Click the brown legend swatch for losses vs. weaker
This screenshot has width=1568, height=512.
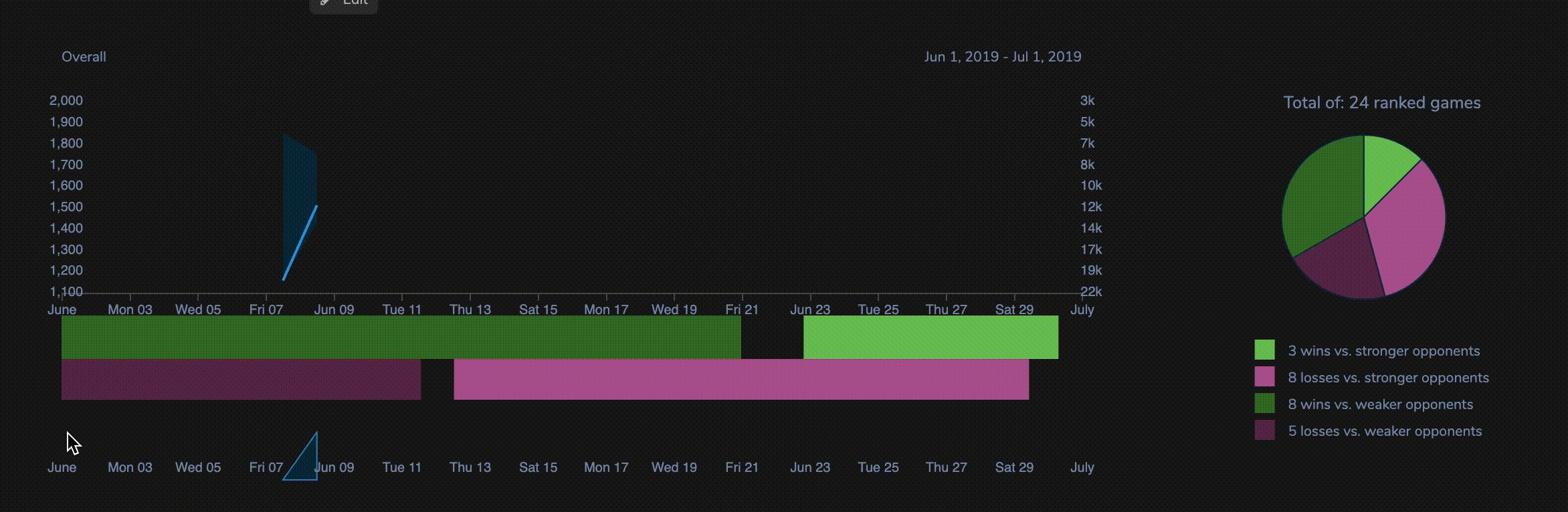pos(1264,430)
